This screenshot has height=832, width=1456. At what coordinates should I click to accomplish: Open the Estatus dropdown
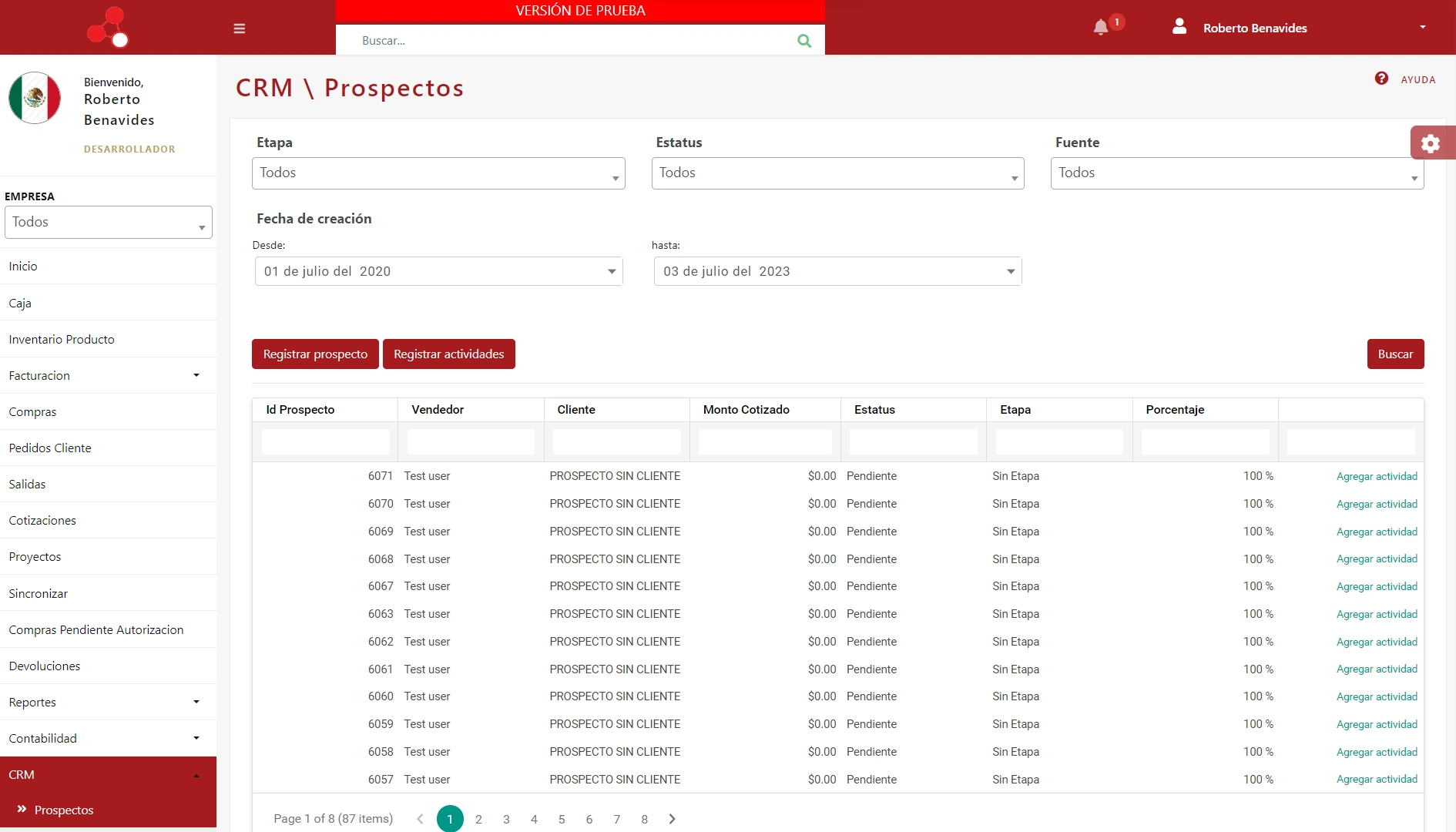click(838, 173)
